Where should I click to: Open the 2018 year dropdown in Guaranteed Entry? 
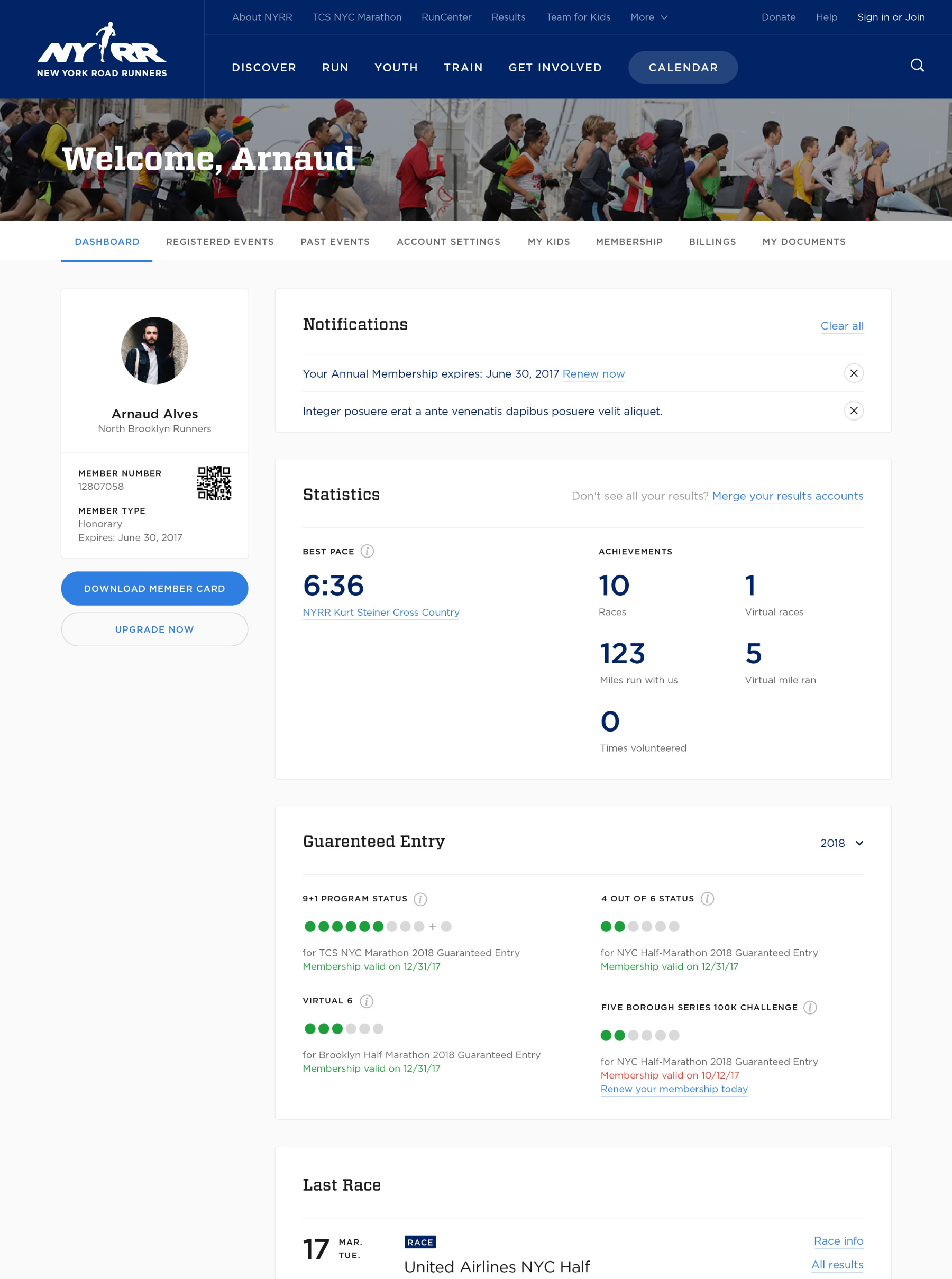[841, 843]
